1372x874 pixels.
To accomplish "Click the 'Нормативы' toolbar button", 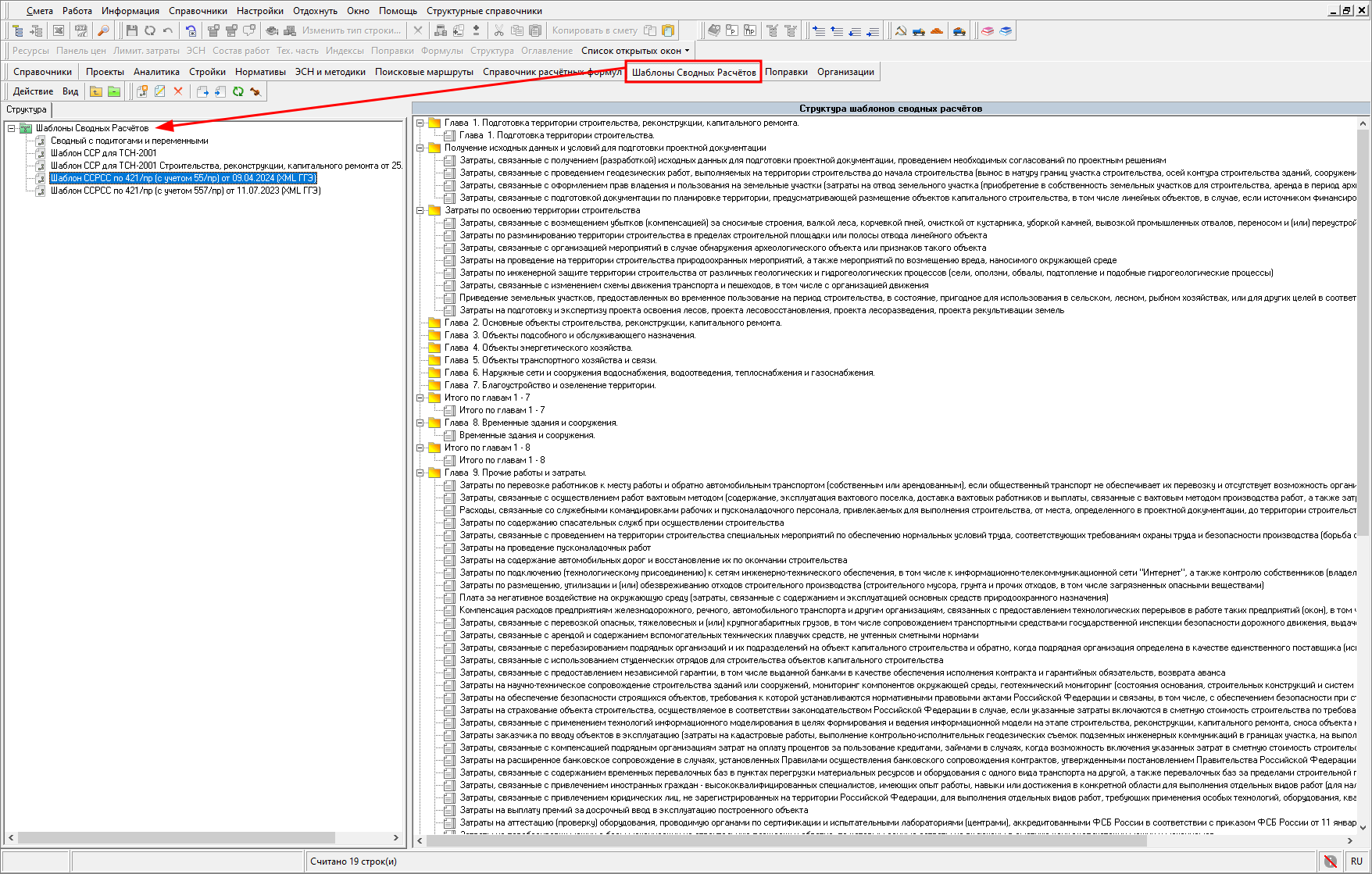I will click(260, 72).
